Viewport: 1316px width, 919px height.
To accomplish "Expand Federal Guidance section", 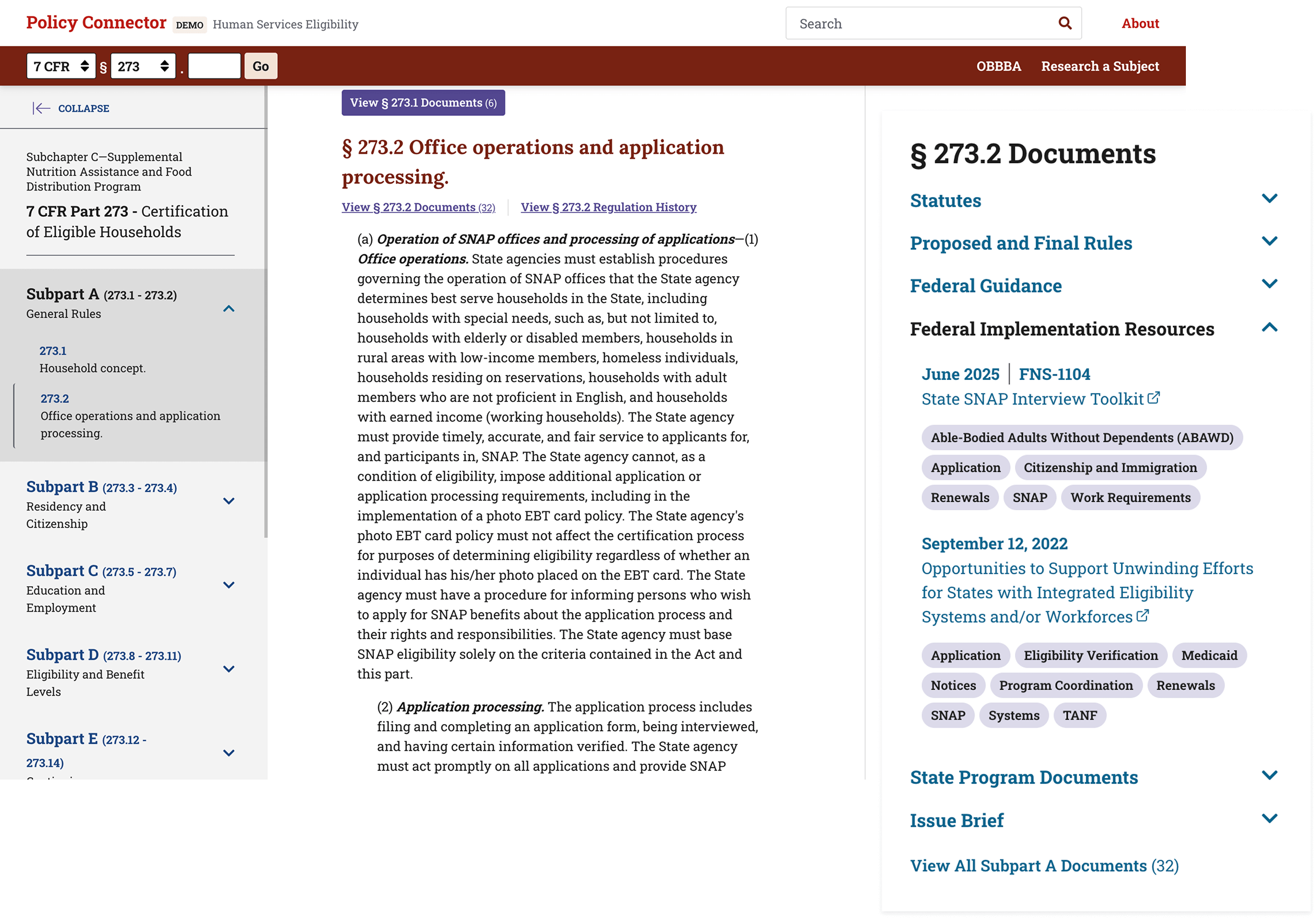I will tap(1094, 285).
